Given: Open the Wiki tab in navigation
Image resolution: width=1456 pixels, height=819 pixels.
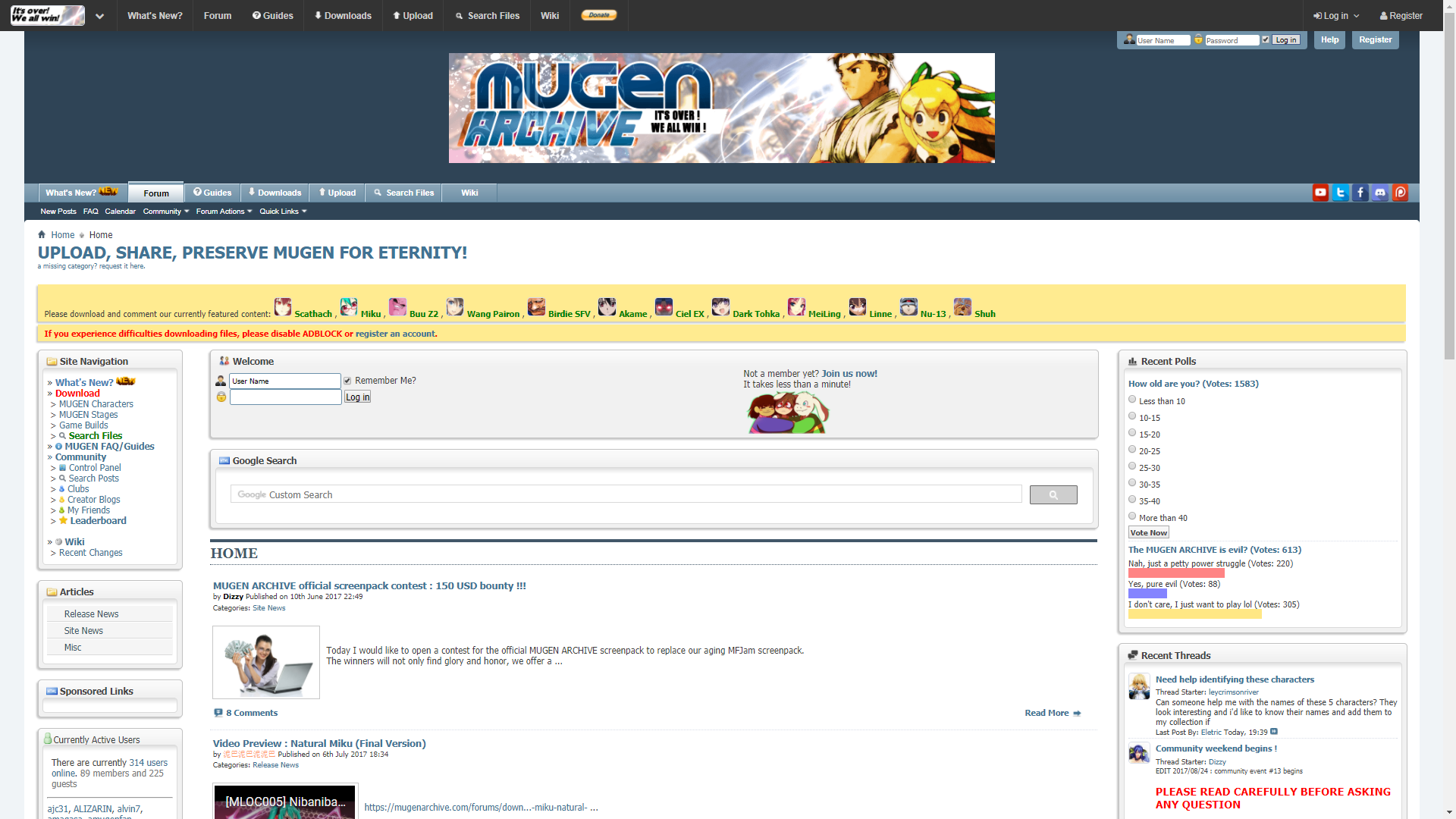Looking at the screenshot, I should pyautogui.click(x=468, y=192).
